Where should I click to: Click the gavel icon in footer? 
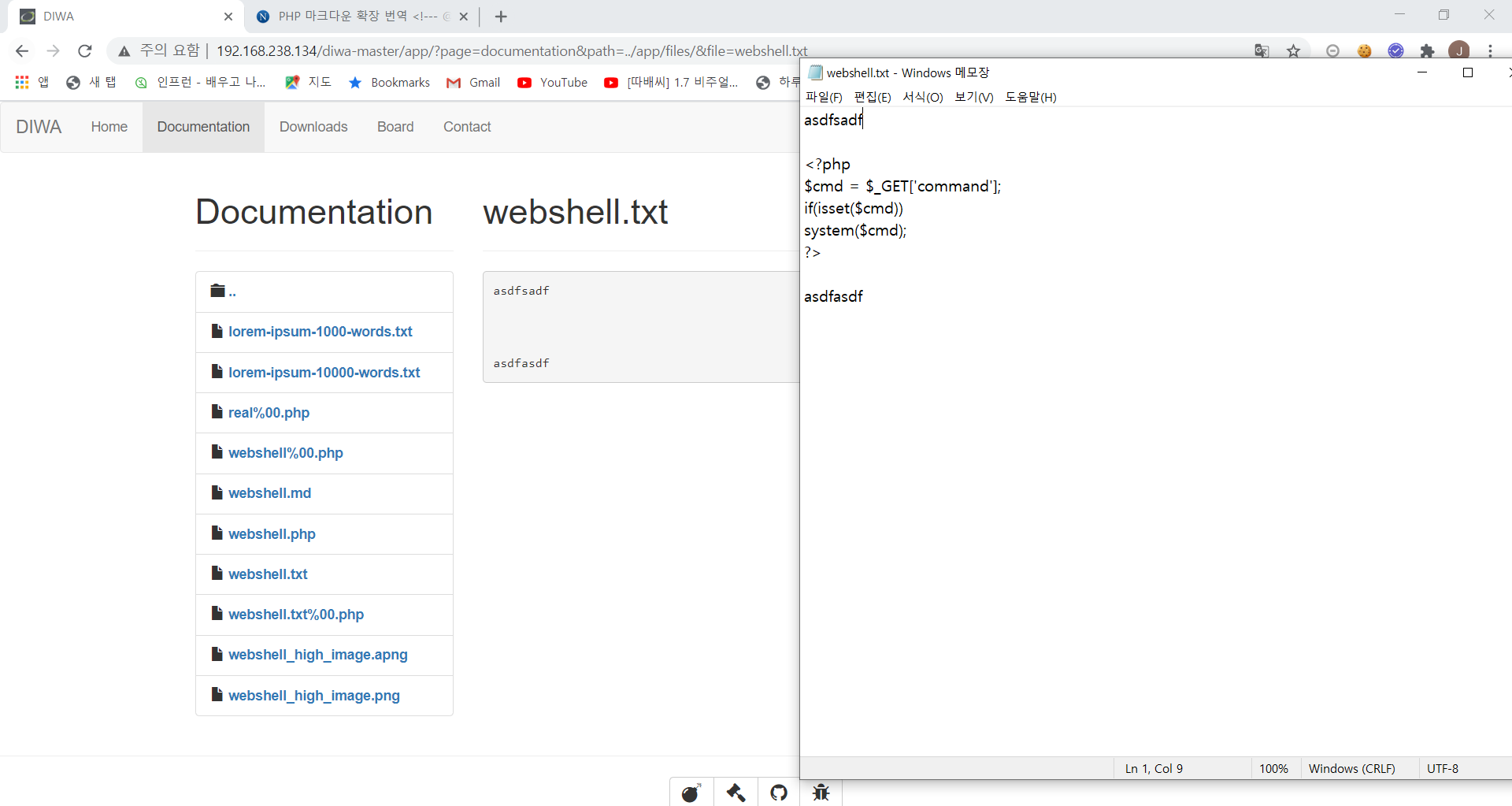[x=736, y=793]
